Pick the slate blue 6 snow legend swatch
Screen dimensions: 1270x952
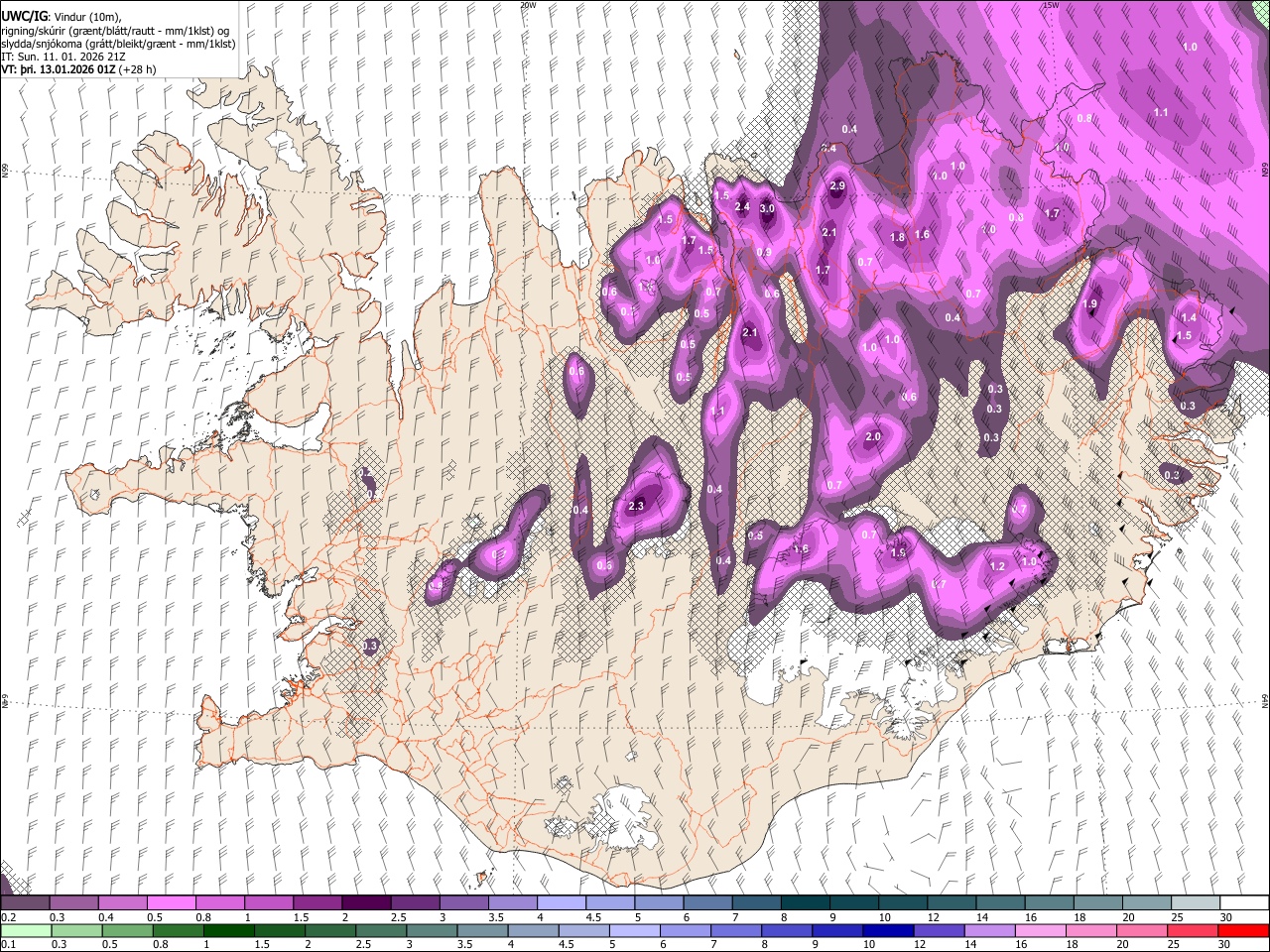click(x=707, y=903)
